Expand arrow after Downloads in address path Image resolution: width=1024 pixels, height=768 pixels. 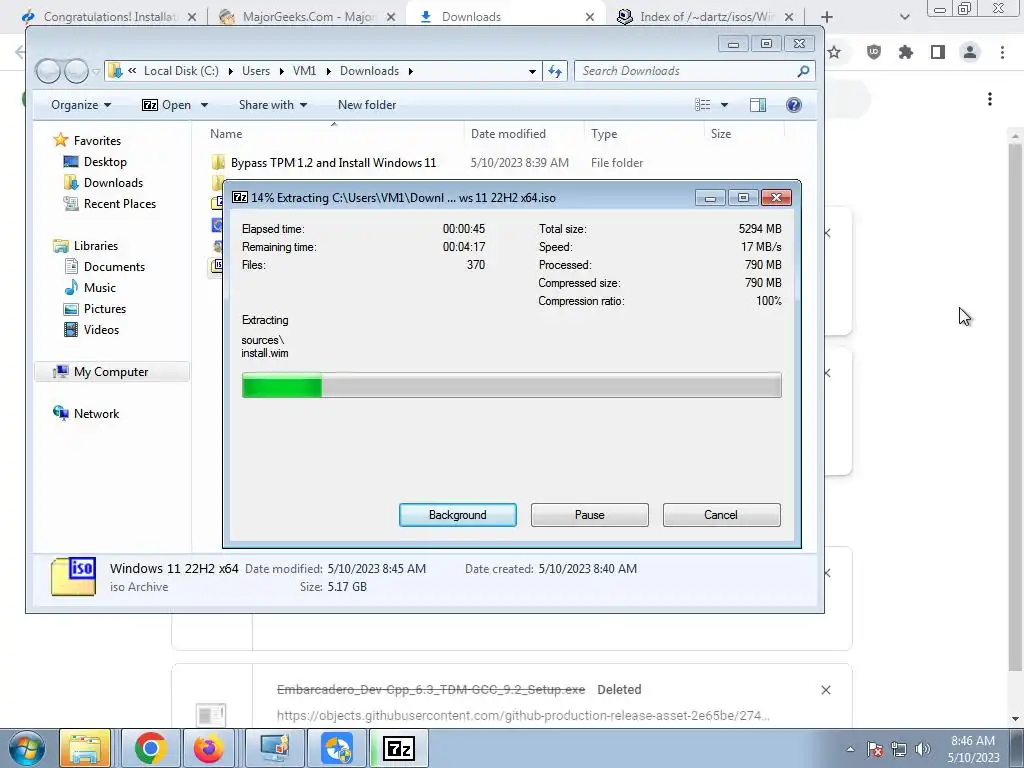point(411,71)
